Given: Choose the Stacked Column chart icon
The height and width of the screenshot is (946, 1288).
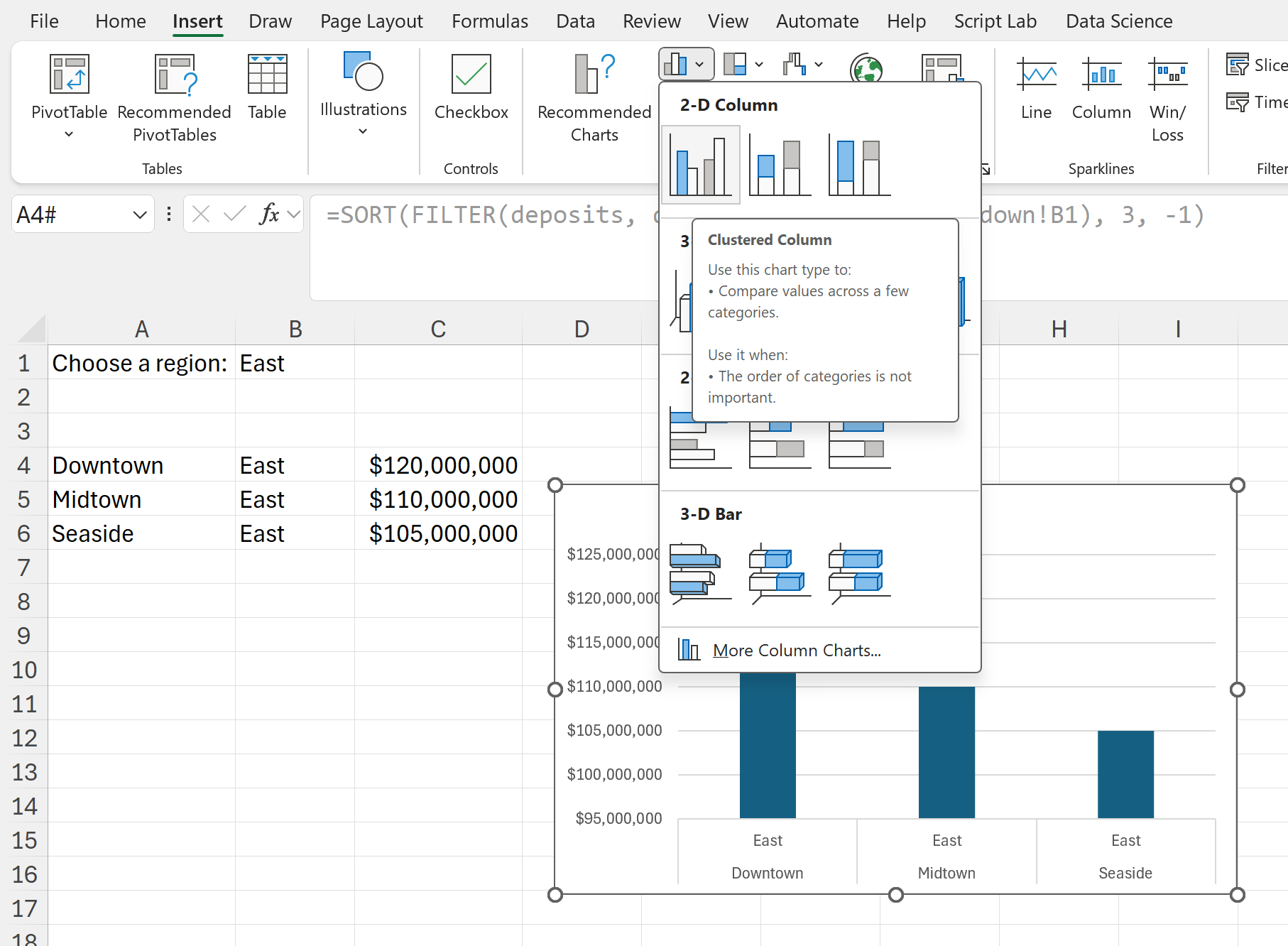Looking at the screenshot, I should pos(780,165).
